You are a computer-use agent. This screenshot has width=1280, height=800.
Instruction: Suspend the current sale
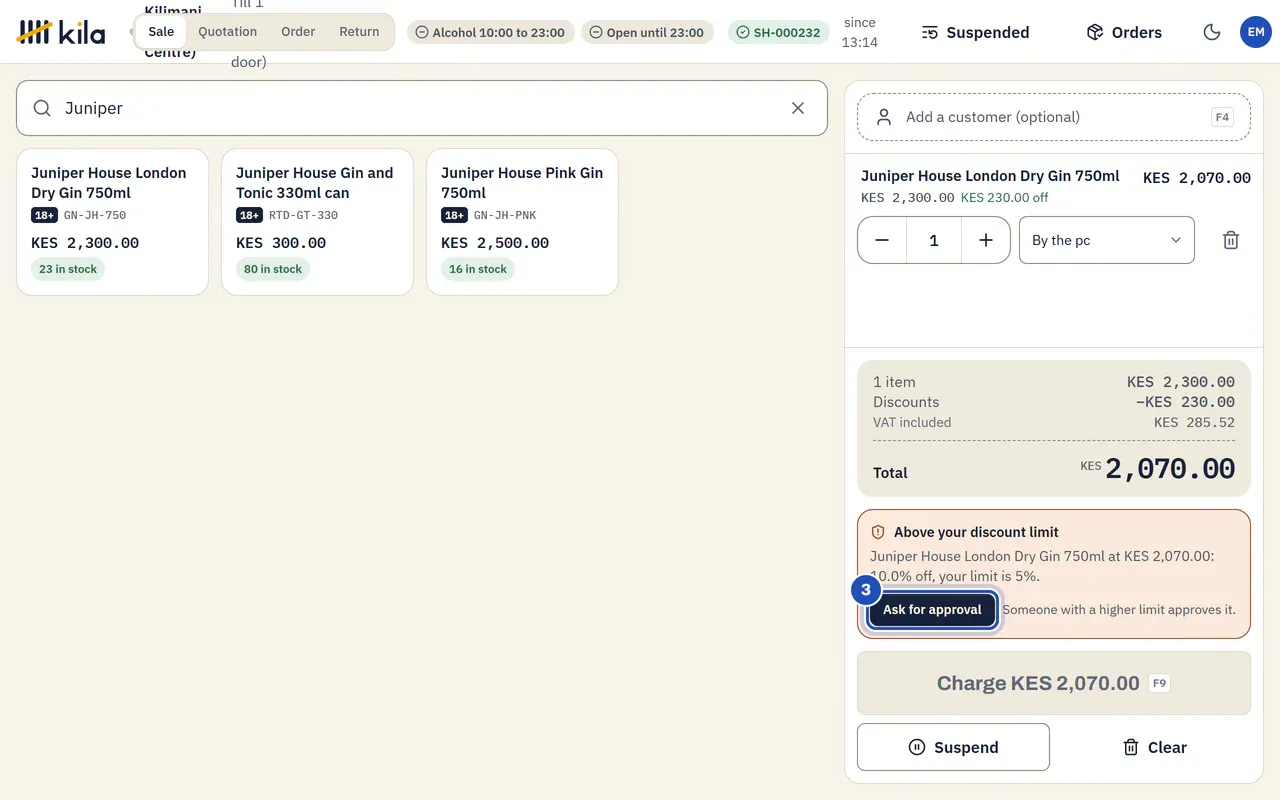click(x=953, y=747)
